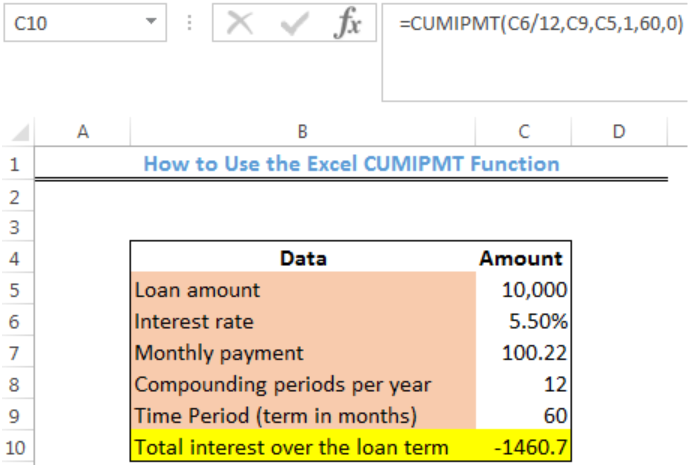Open the Insert Function fx dialog
Image resolution: width=689 pixels, height=469 pixels.
click(x=347, y=23)
